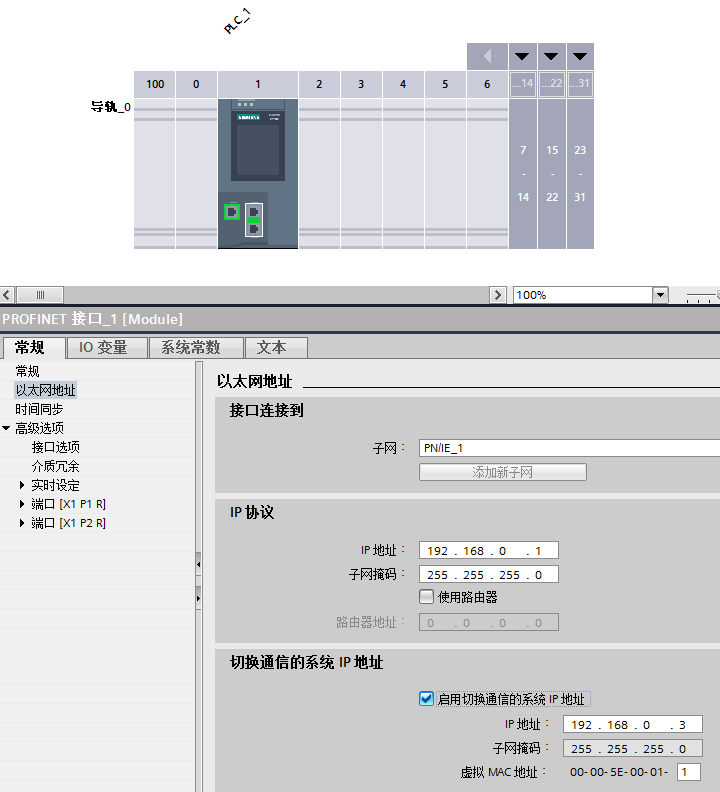The image size is (720, 792).
Task: Collapse rack slots with left arrow button
Action: coord(487,56)
